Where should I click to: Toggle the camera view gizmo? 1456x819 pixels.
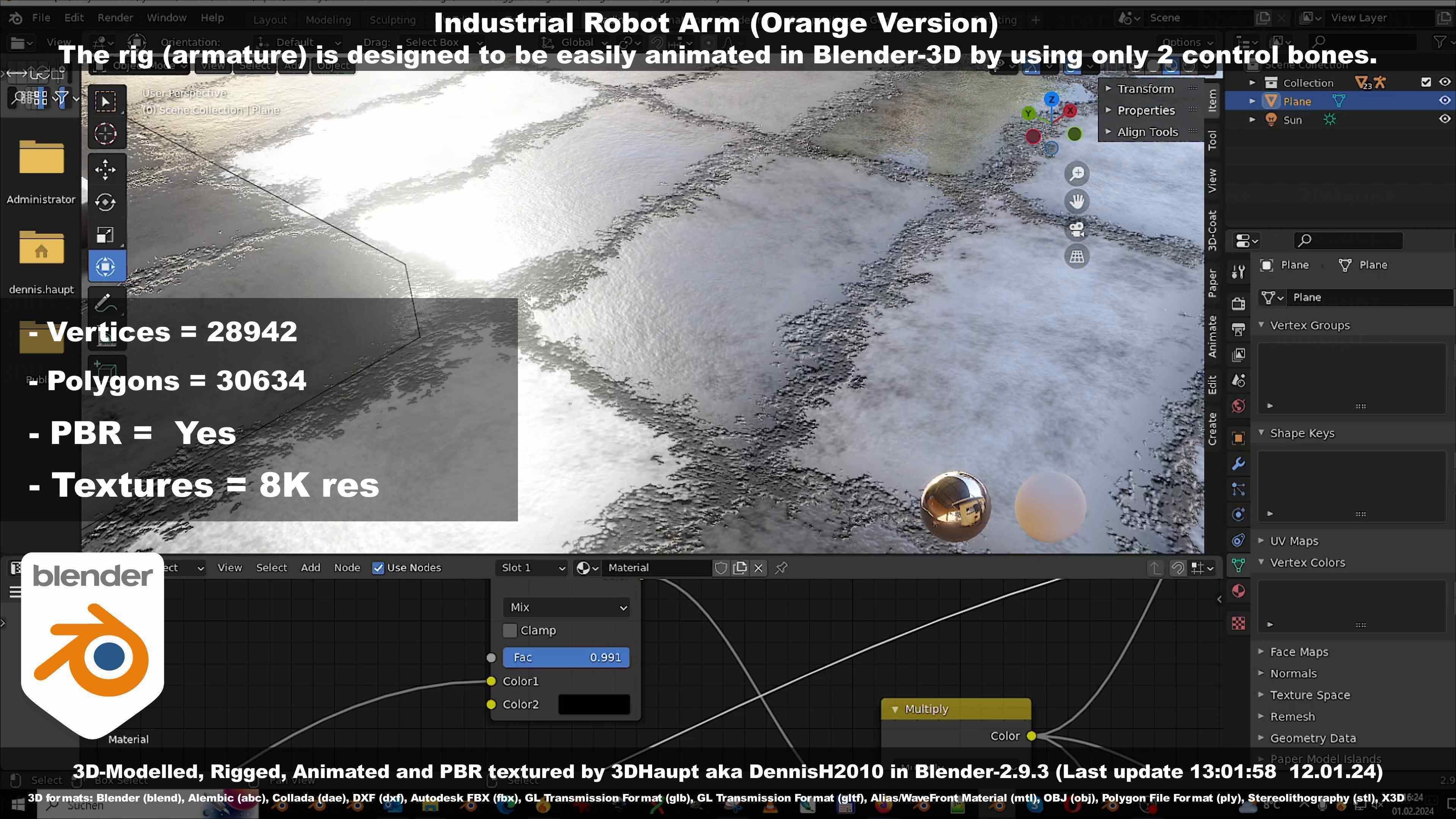(x=1077, y=229)
